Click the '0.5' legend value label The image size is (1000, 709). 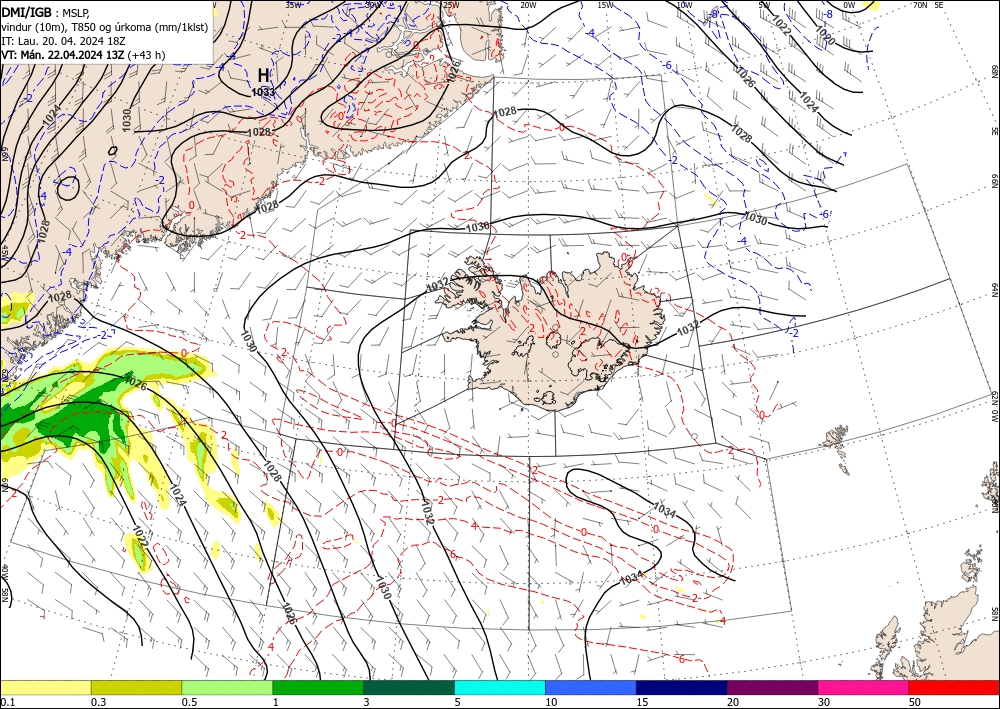coord(189,702)
